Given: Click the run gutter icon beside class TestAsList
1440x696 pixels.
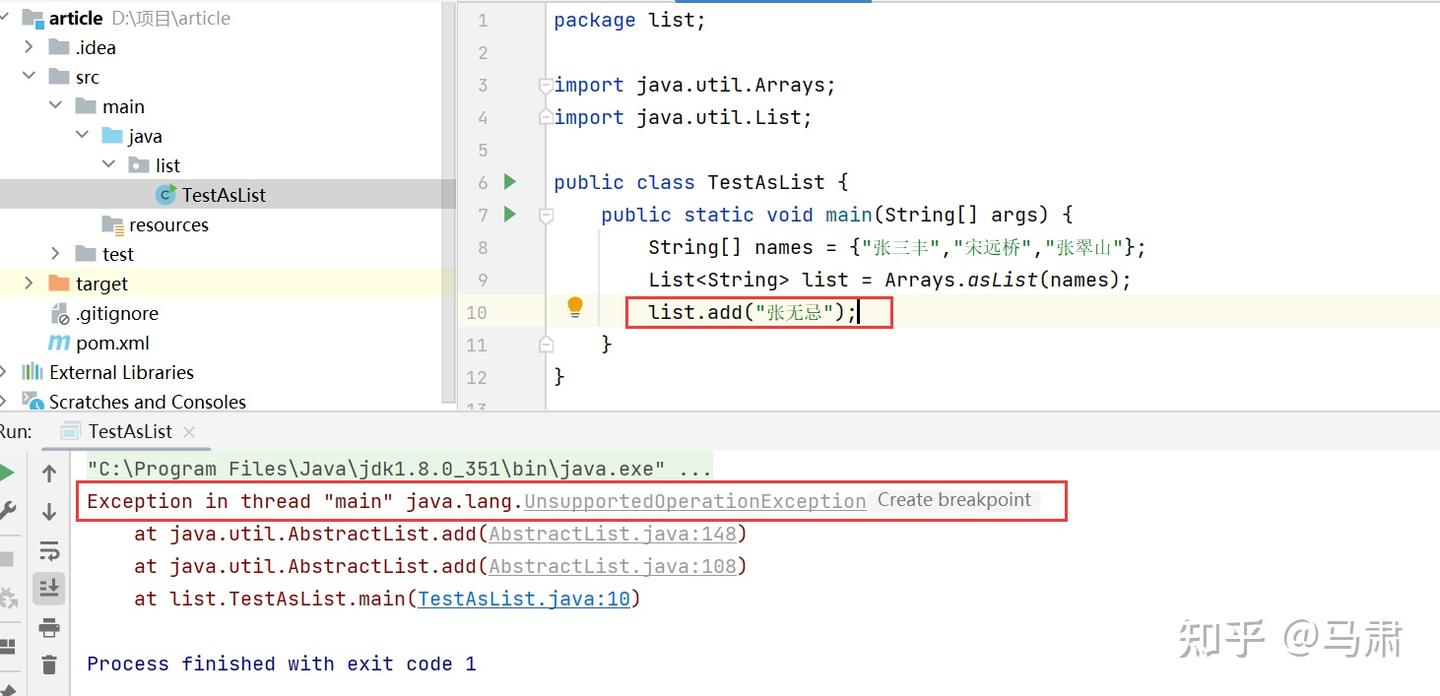Looking at the screenshot, I should click(x=510, y=182).
